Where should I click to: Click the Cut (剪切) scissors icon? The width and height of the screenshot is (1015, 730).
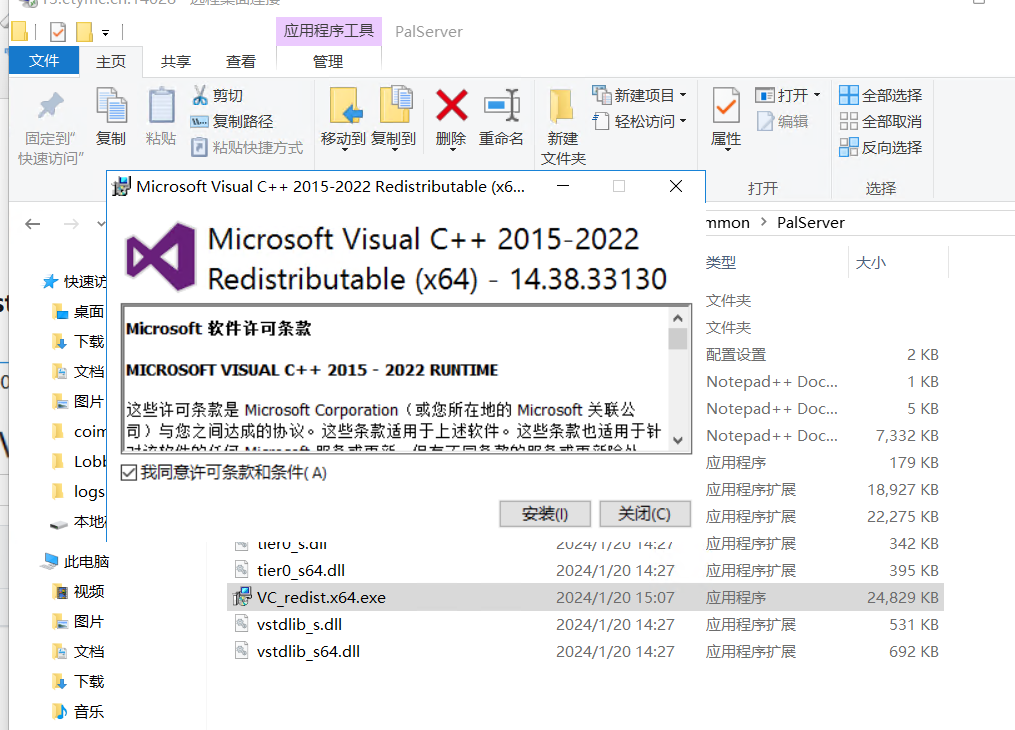pyautogui.click(x=199, y=95)
